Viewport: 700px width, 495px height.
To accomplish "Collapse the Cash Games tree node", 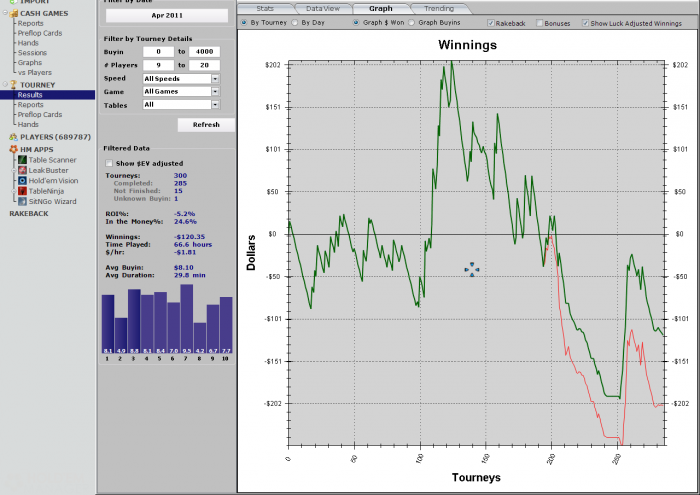I will [x=5, y=13].
